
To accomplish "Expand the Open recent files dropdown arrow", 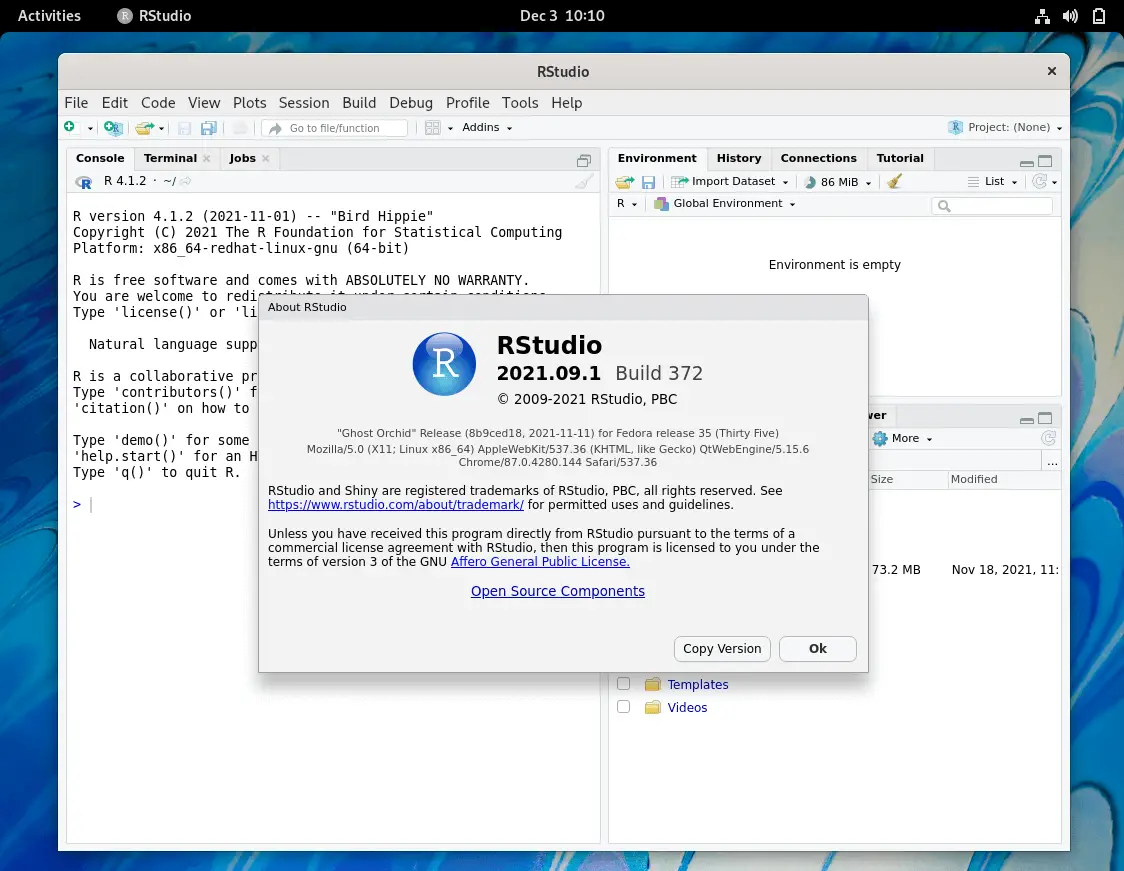I will [161, 129].
